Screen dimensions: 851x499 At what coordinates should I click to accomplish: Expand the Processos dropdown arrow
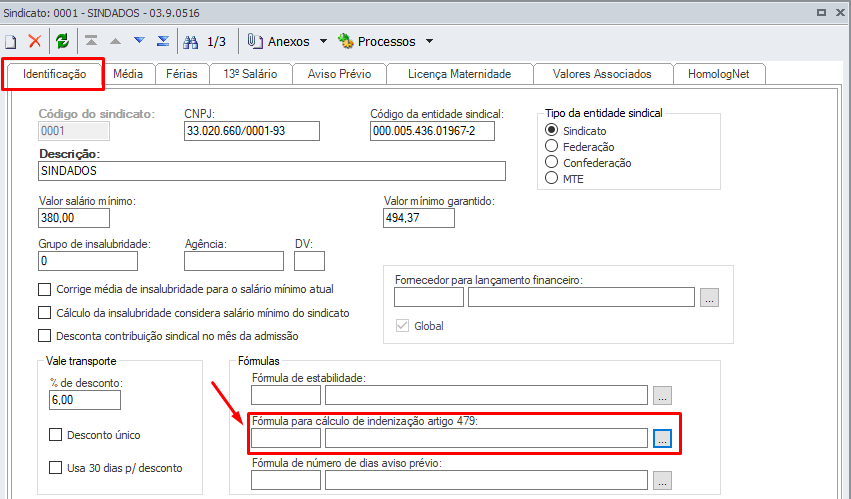429,41
